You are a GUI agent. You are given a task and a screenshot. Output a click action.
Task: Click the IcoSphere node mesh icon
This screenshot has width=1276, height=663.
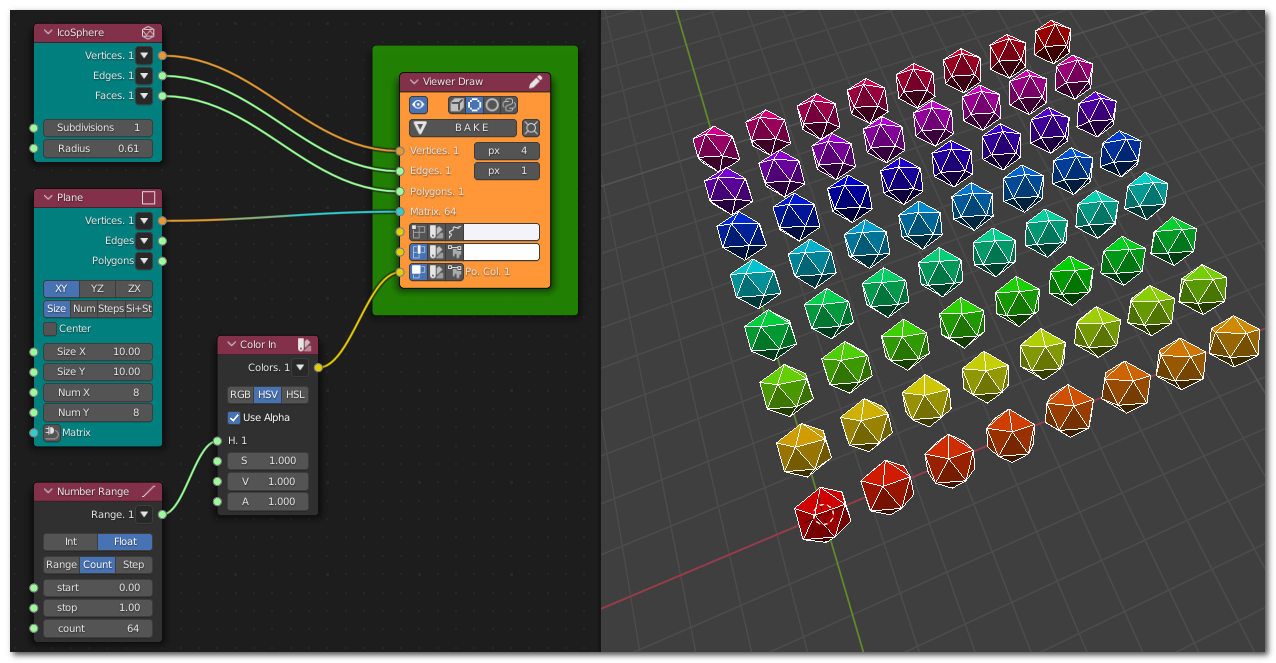click(x=148, y=33)
